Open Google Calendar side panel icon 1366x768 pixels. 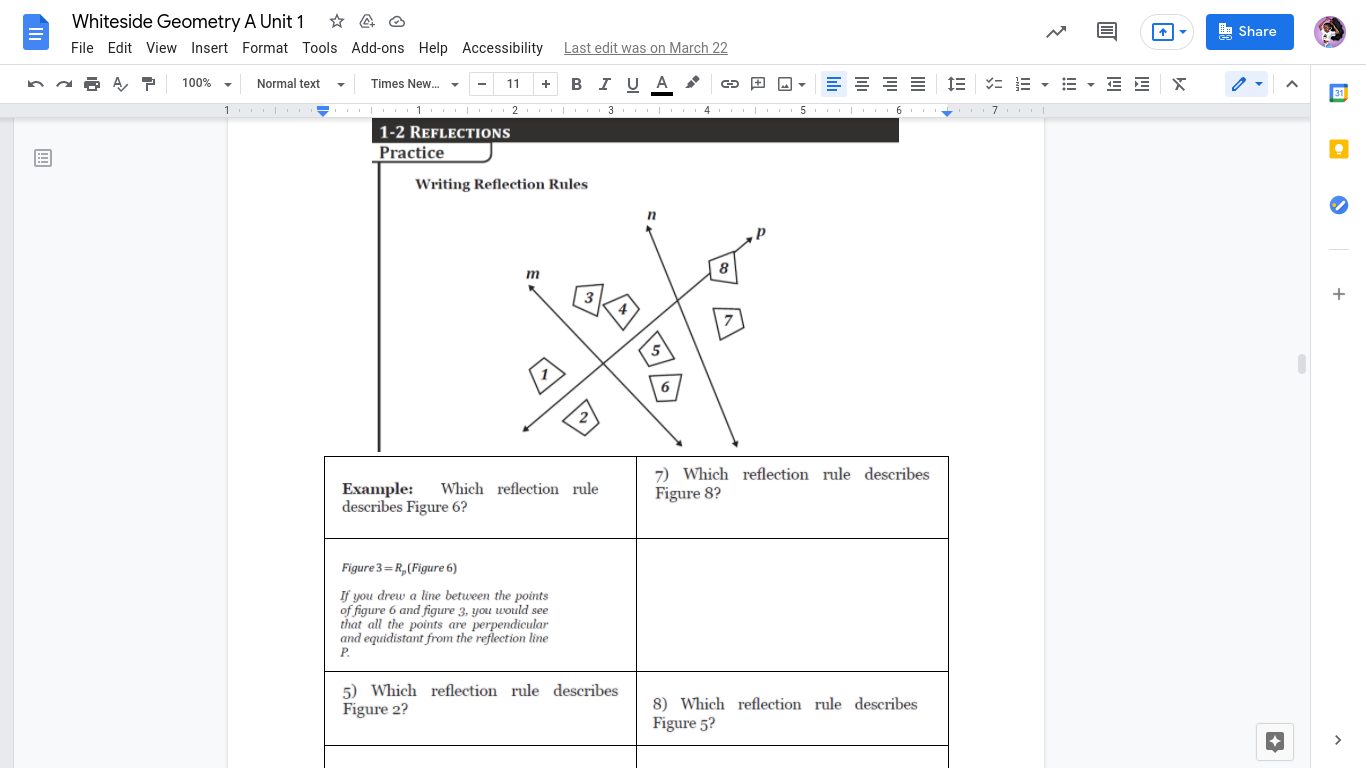(x=1339, y=93)
